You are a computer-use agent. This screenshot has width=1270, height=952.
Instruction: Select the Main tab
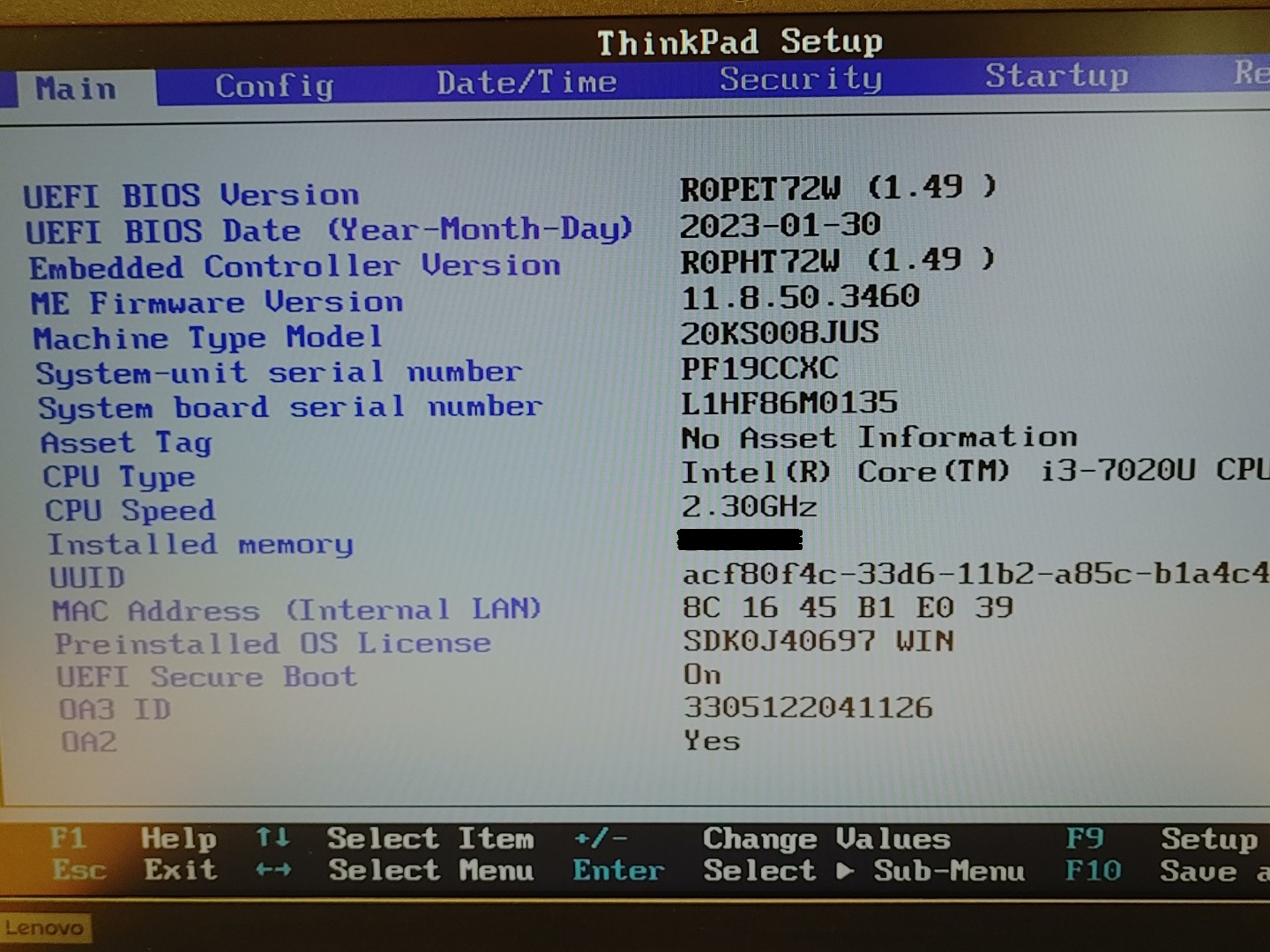pyautogui.click(x=76, y=89)
